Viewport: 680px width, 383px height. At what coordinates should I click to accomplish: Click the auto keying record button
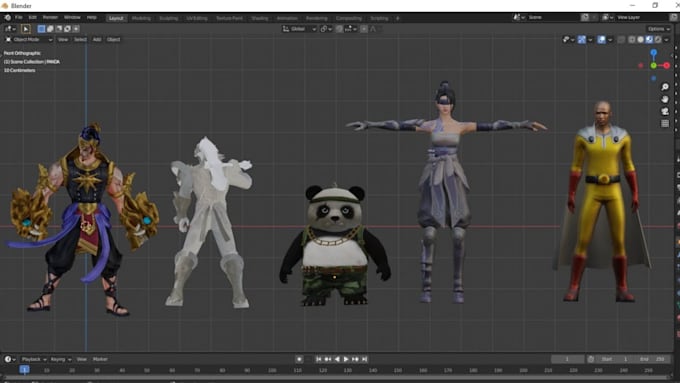click(x=299, y=359)
